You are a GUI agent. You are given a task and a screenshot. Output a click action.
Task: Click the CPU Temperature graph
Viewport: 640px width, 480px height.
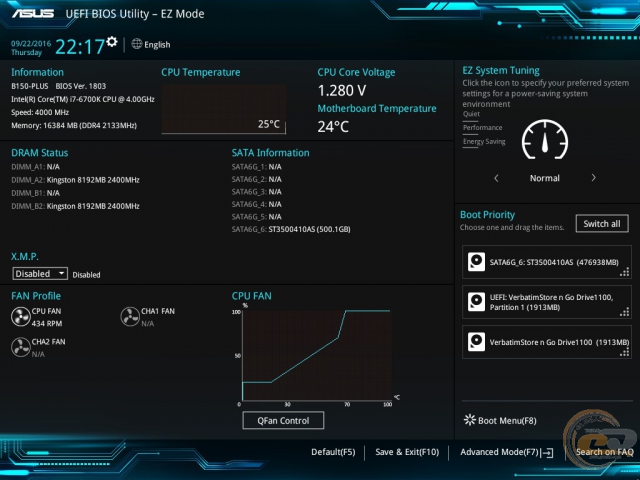tap(224, 109)
